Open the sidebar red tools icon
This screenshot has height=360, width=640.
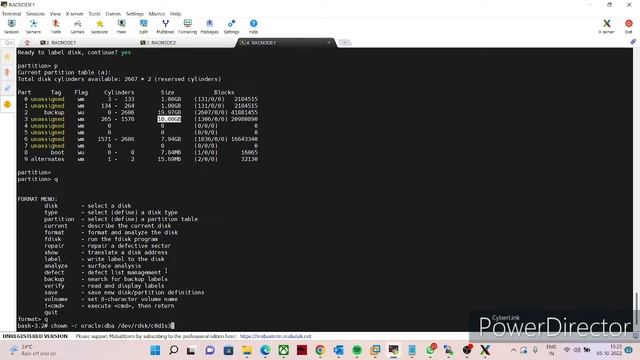7,72
